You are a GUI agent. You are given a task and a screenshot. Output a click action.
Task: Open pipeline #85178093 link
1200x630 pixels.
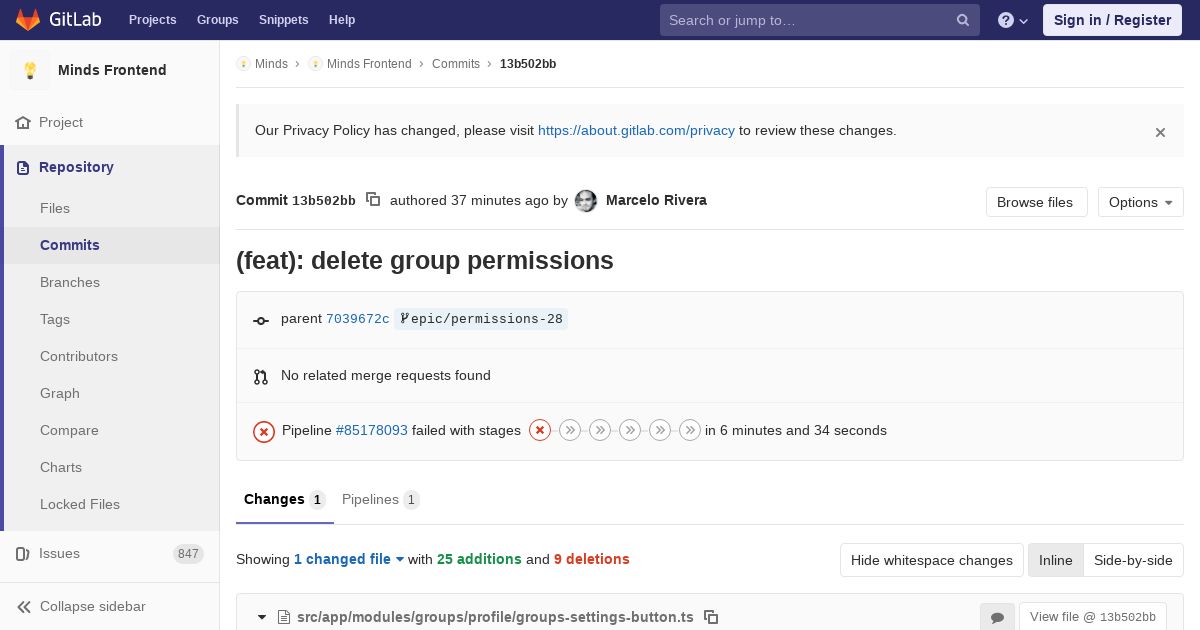pyautogui.click(x=372, y=430)
